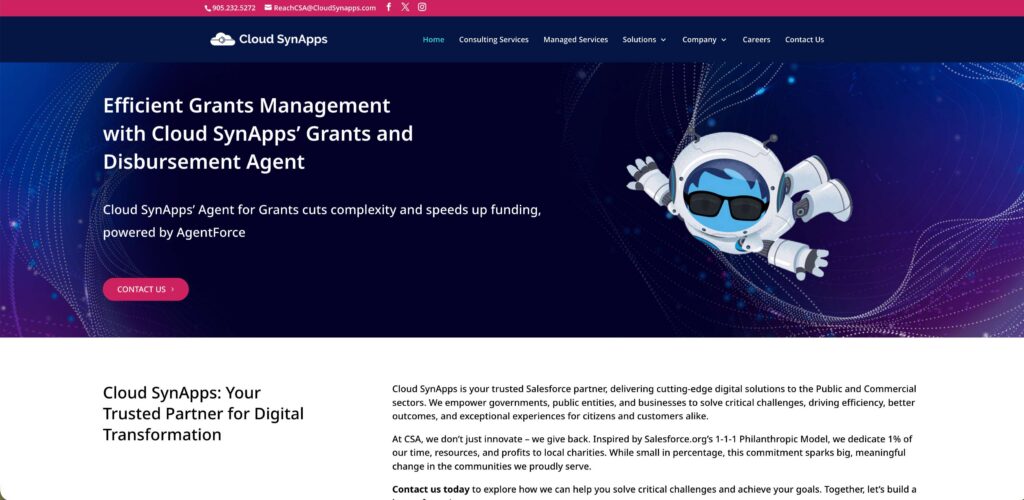The width and height of the screenshot is (1024, 500).
Task: Navigate to Managed Services
Action: tap(575, 40)
